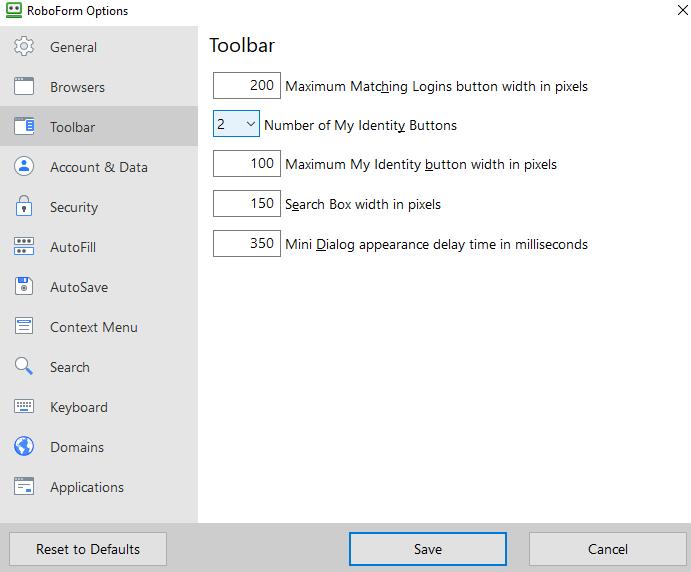Click the Cancel button
The height and width of the screenshot is (572, 691).
(x=607, y=549)
